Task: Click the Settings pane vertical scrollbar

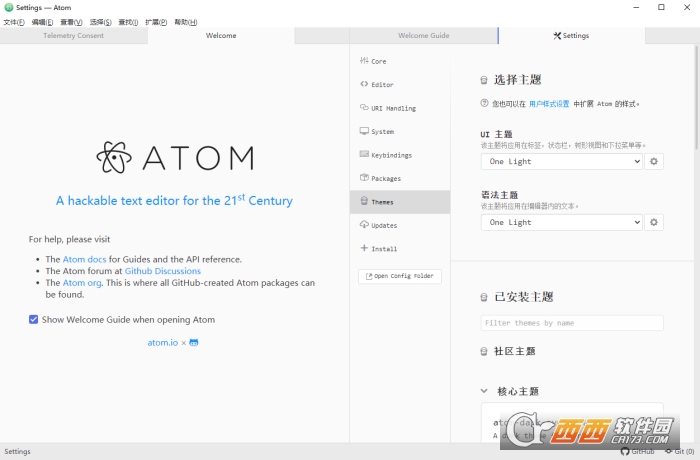Action: coord(696,97)
